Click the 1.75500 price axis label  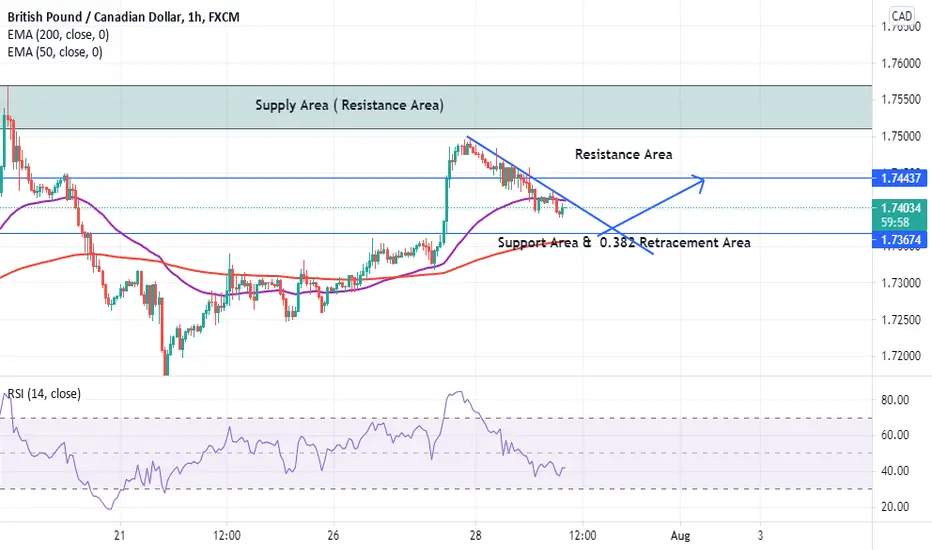[901, 99]
